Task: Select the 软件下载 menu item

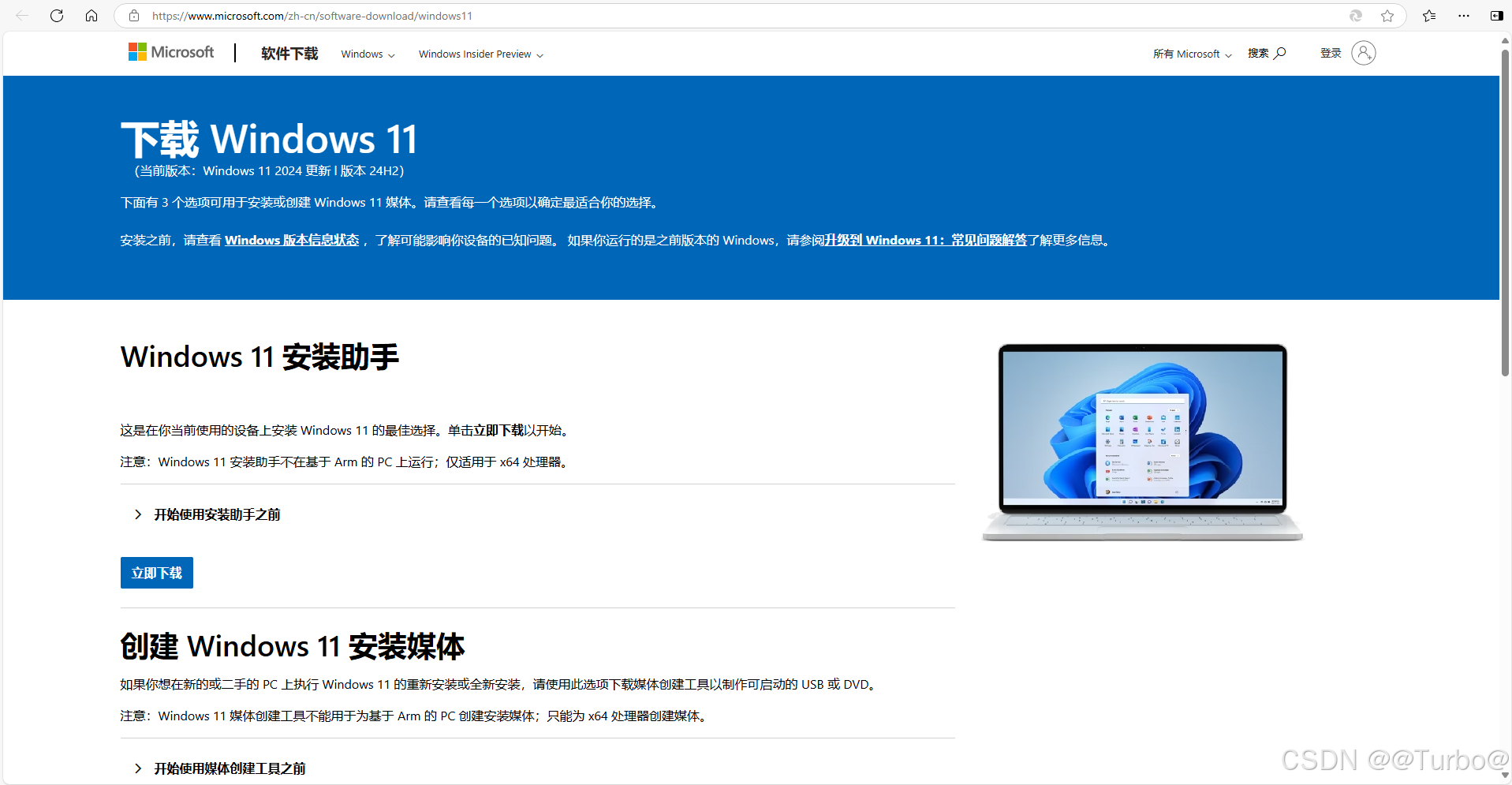Action: click(289, 53)
